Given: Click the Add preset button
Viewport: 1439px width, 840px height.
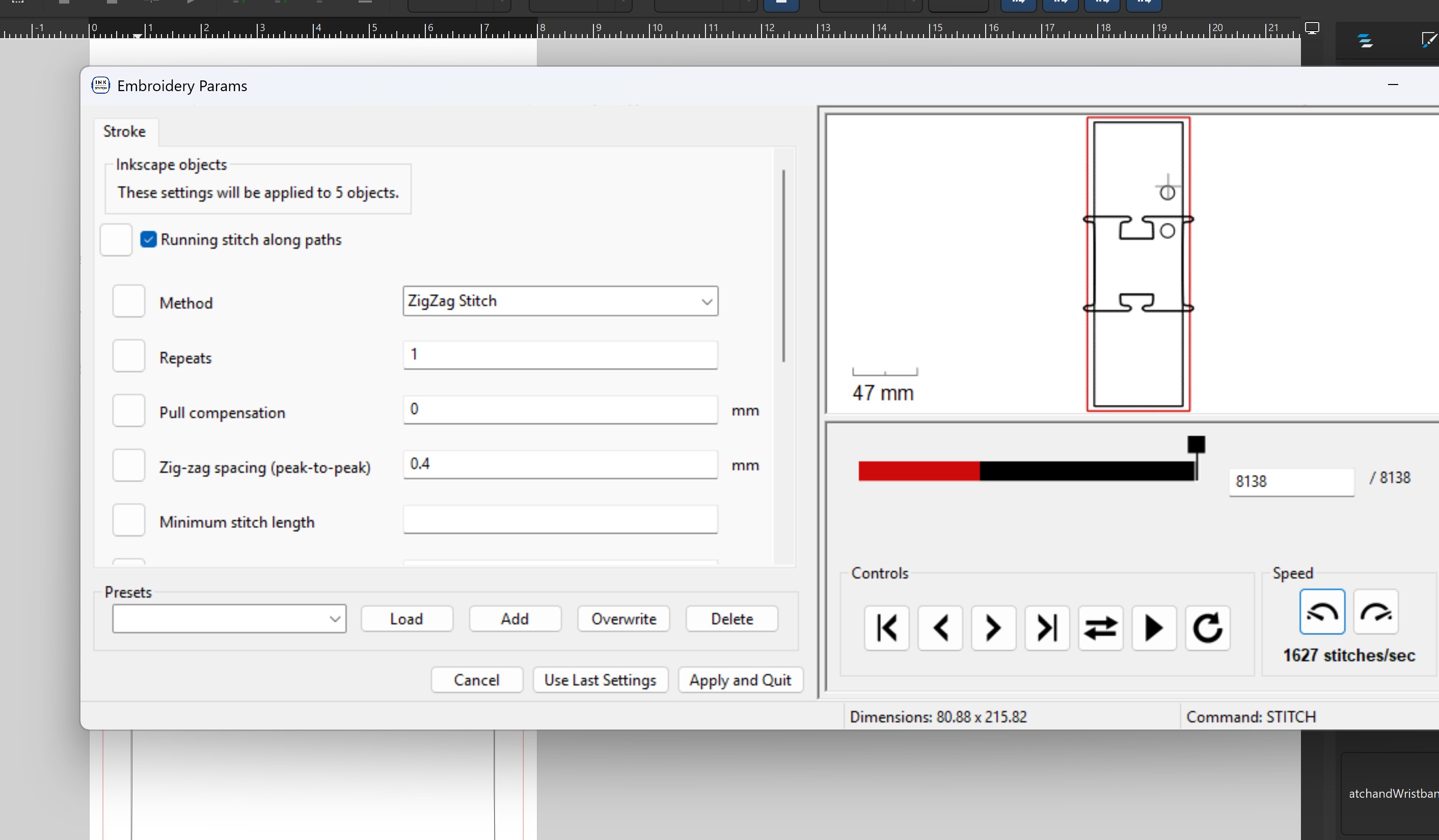Looking at the screenshot, I should coord(514,619).
